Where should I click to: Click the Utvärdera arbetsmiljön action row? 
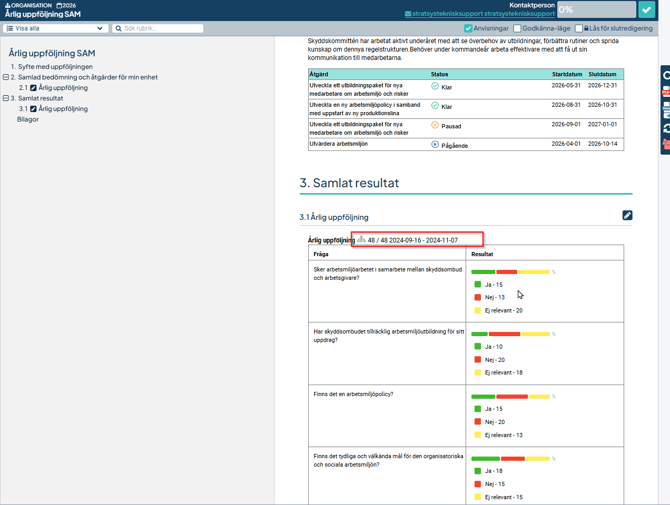click(x=466, y=144)
